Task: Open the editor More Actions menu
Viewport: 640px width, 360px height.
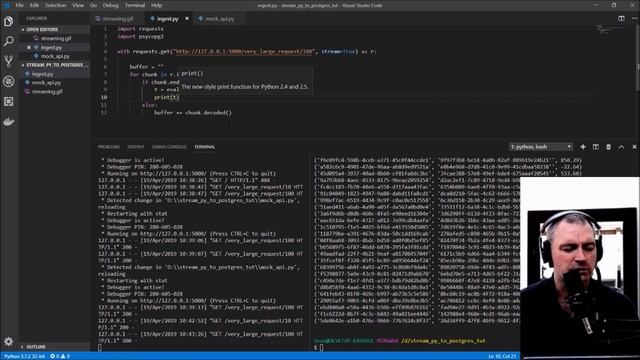Action: 634,18
